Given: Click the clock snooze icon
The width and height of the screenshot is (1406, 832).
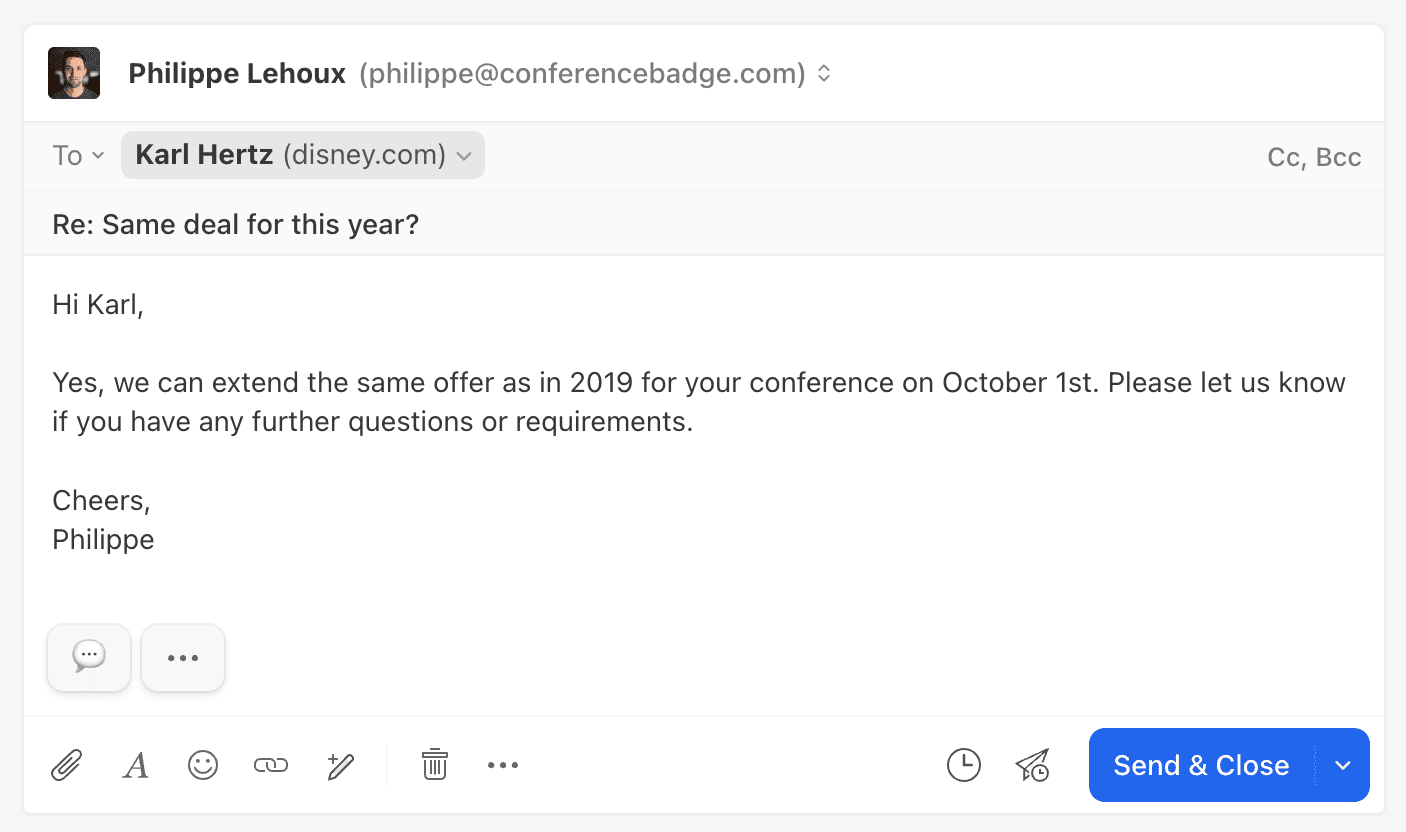Looking at the screenshot, I should (x=963, y=766).
